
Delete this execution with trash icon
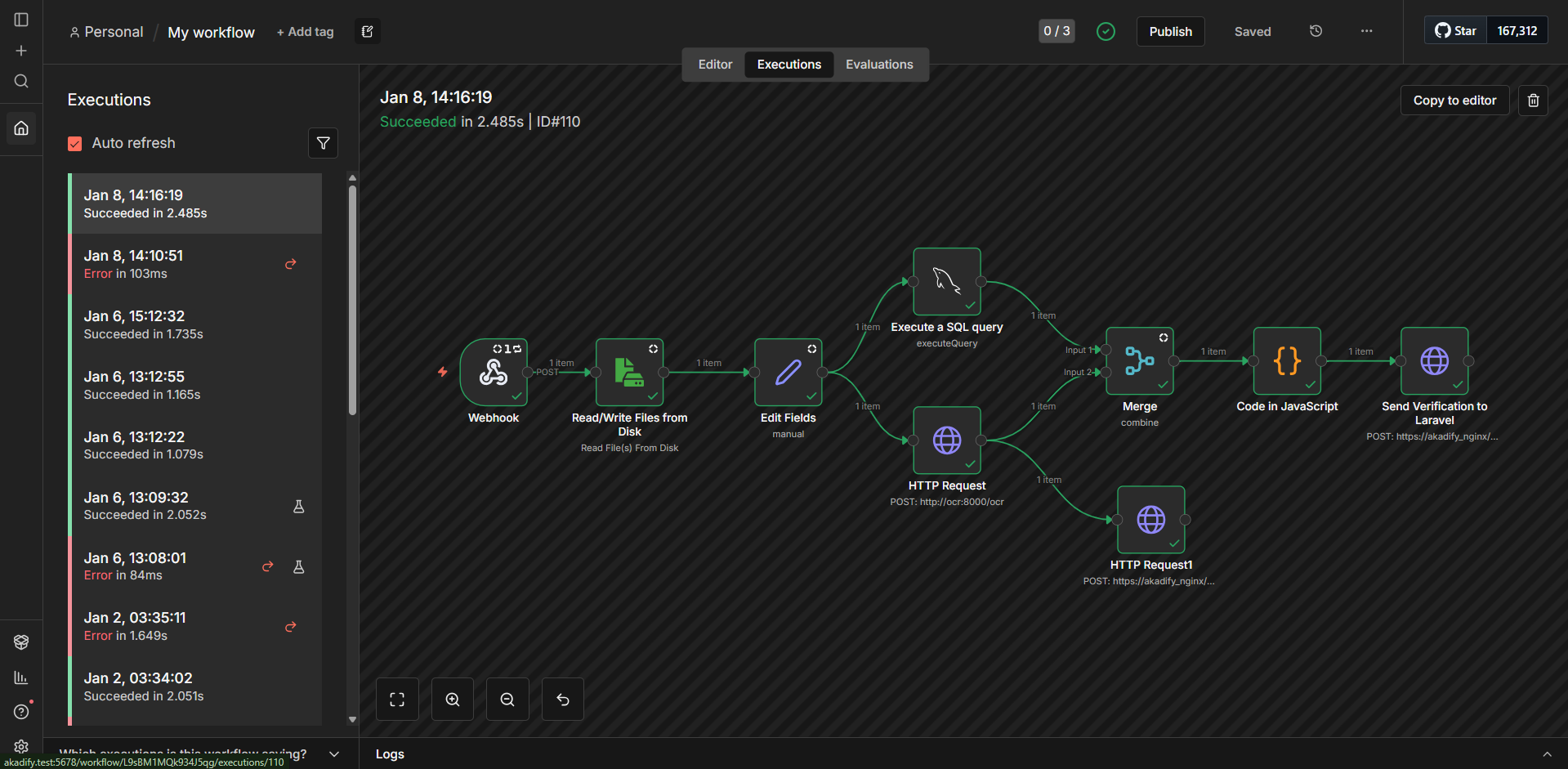pyautogui.click(x=1533, y=101)
